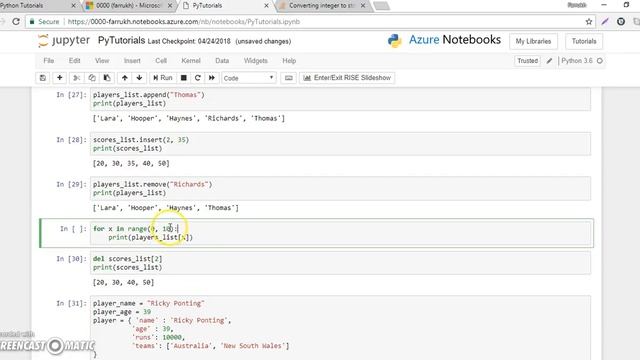Select cell In [28] with scores_list.insert

340,144
